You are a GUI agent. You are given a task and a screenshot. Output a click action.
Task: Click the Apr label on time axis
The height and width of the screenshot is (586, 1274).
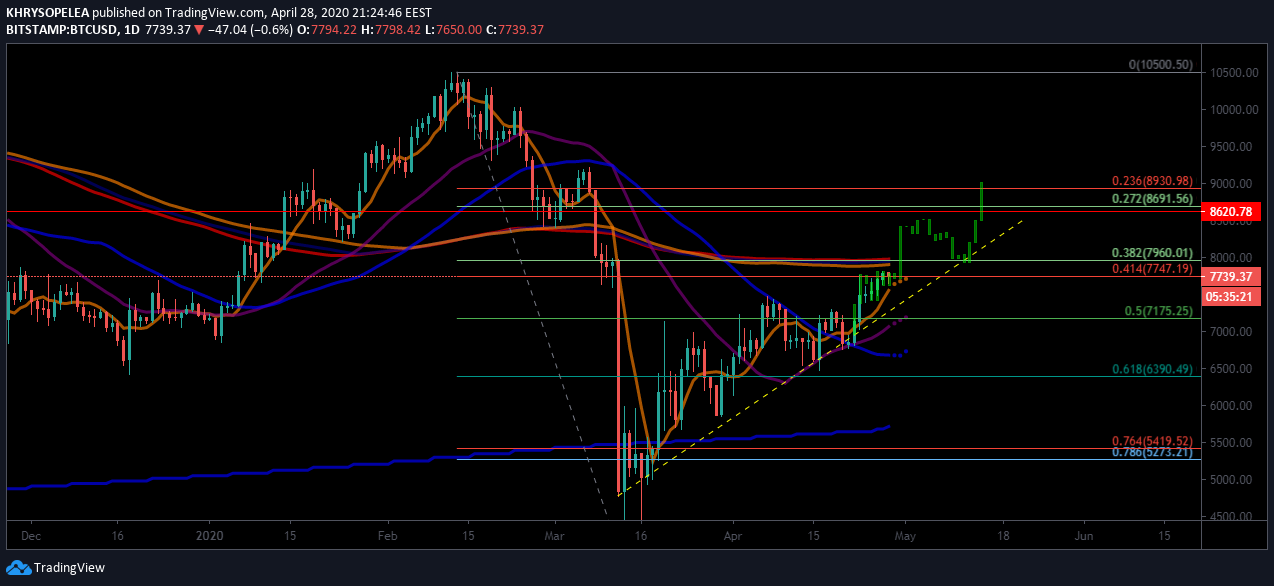click(x=731, y=536)
